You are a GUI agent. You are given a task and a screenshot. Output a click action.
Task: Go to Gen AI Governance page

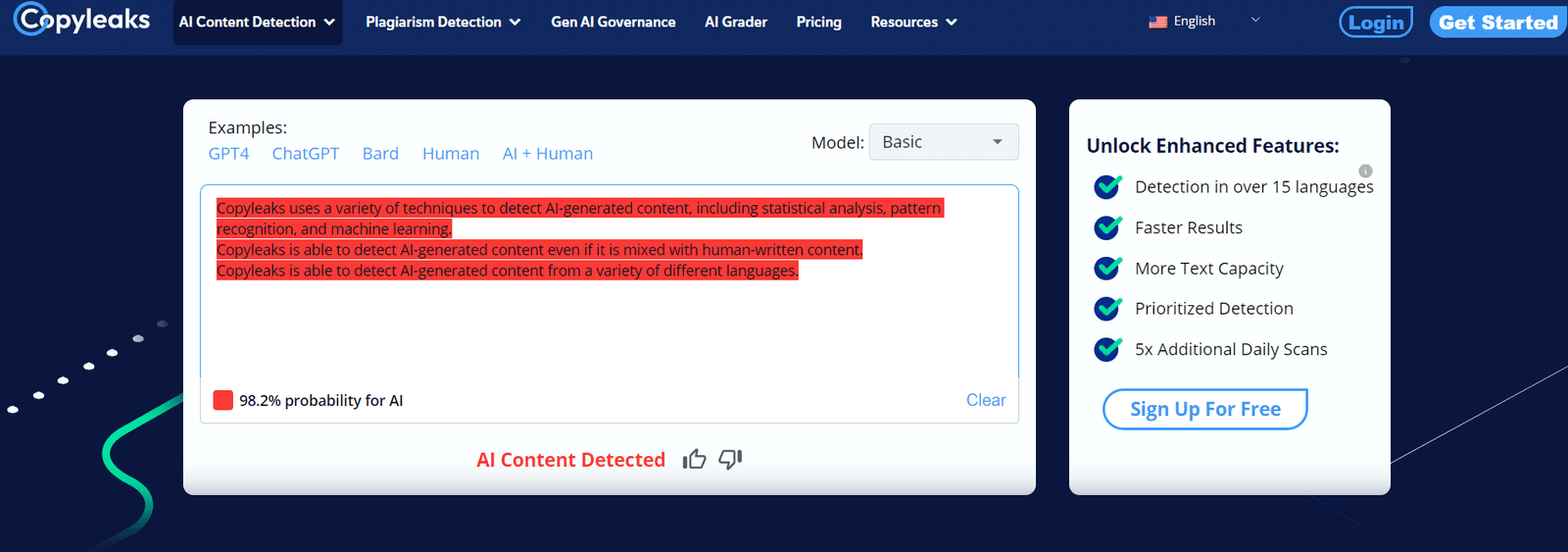tap(613, 22)
